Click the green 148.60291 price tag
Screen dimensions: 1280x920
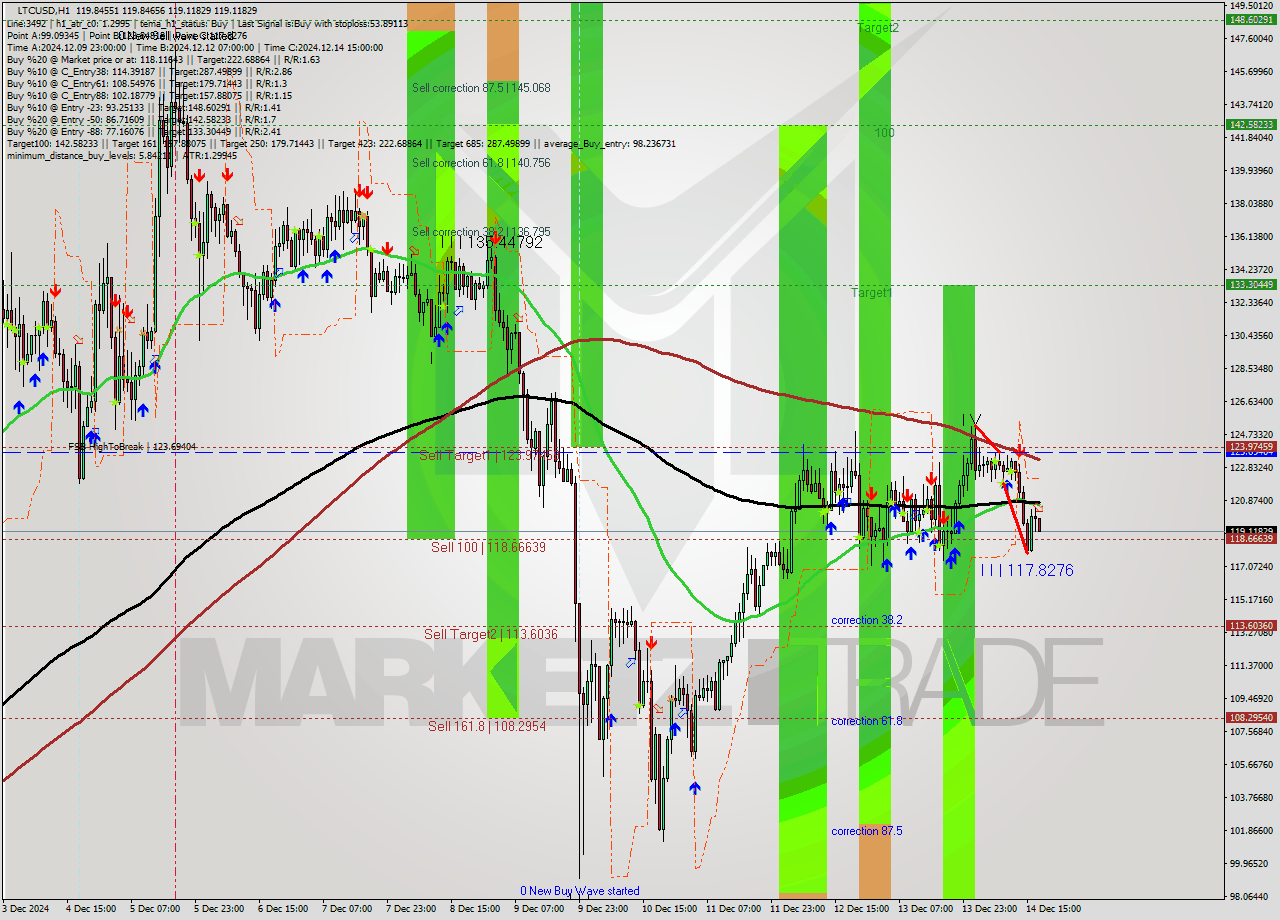click(1251, 19)
